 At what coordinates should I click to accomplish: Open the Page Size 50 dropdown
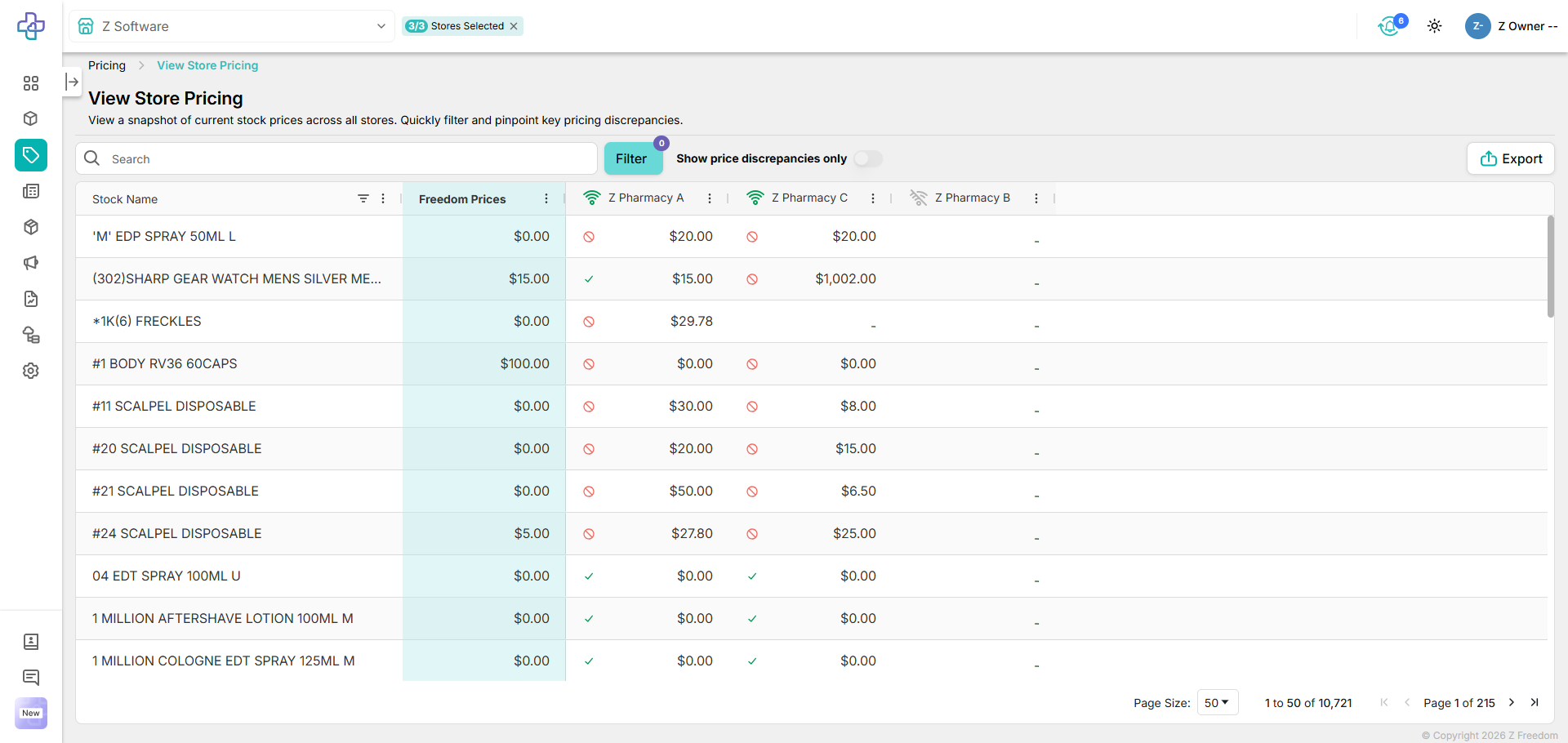[1217, 702]
